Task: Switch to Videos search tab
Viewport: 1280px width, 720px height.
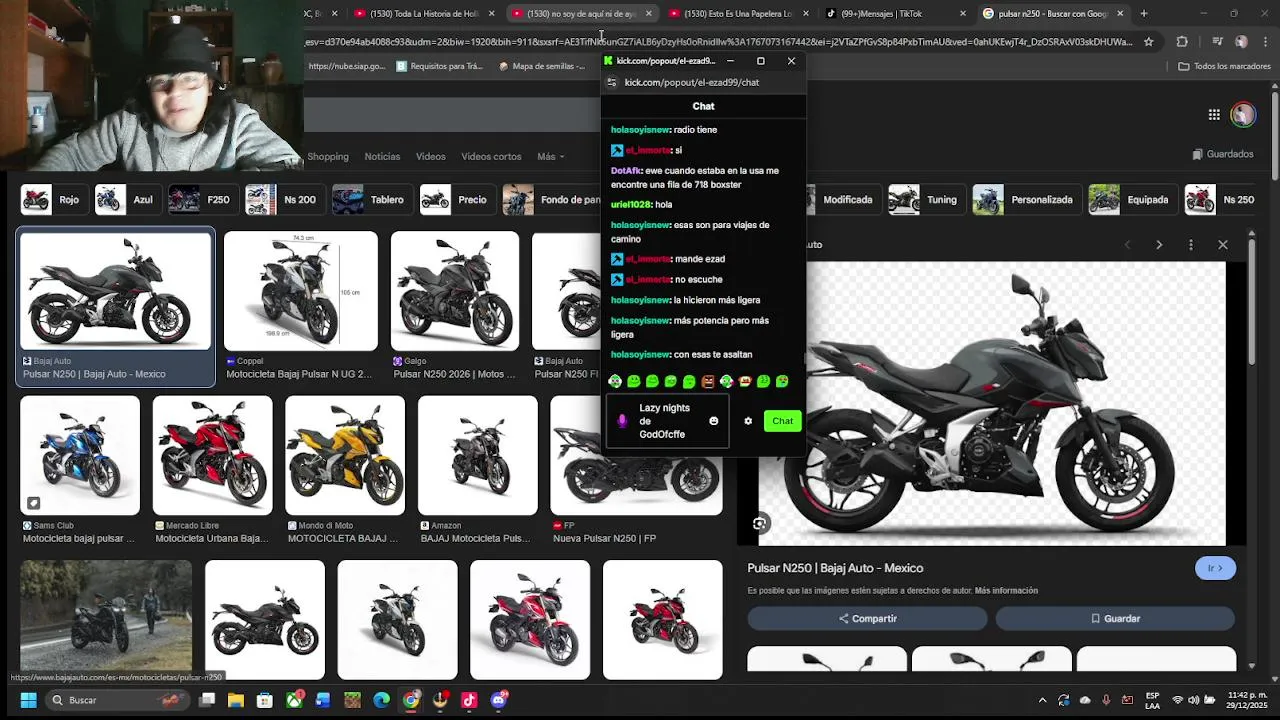Action: coord(431,157)
